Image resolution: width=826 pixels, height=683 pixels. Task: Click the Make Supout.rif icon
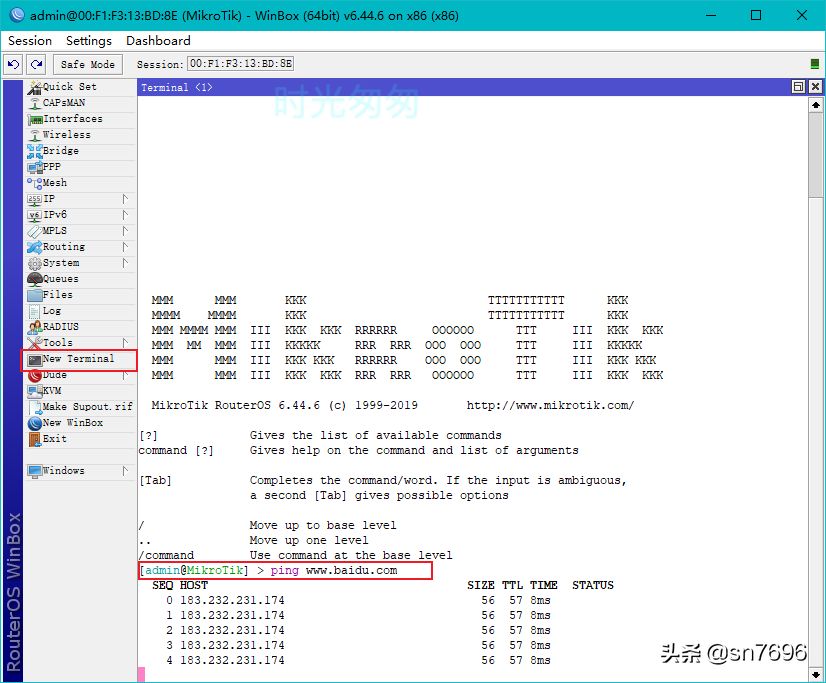coord(35,407)
